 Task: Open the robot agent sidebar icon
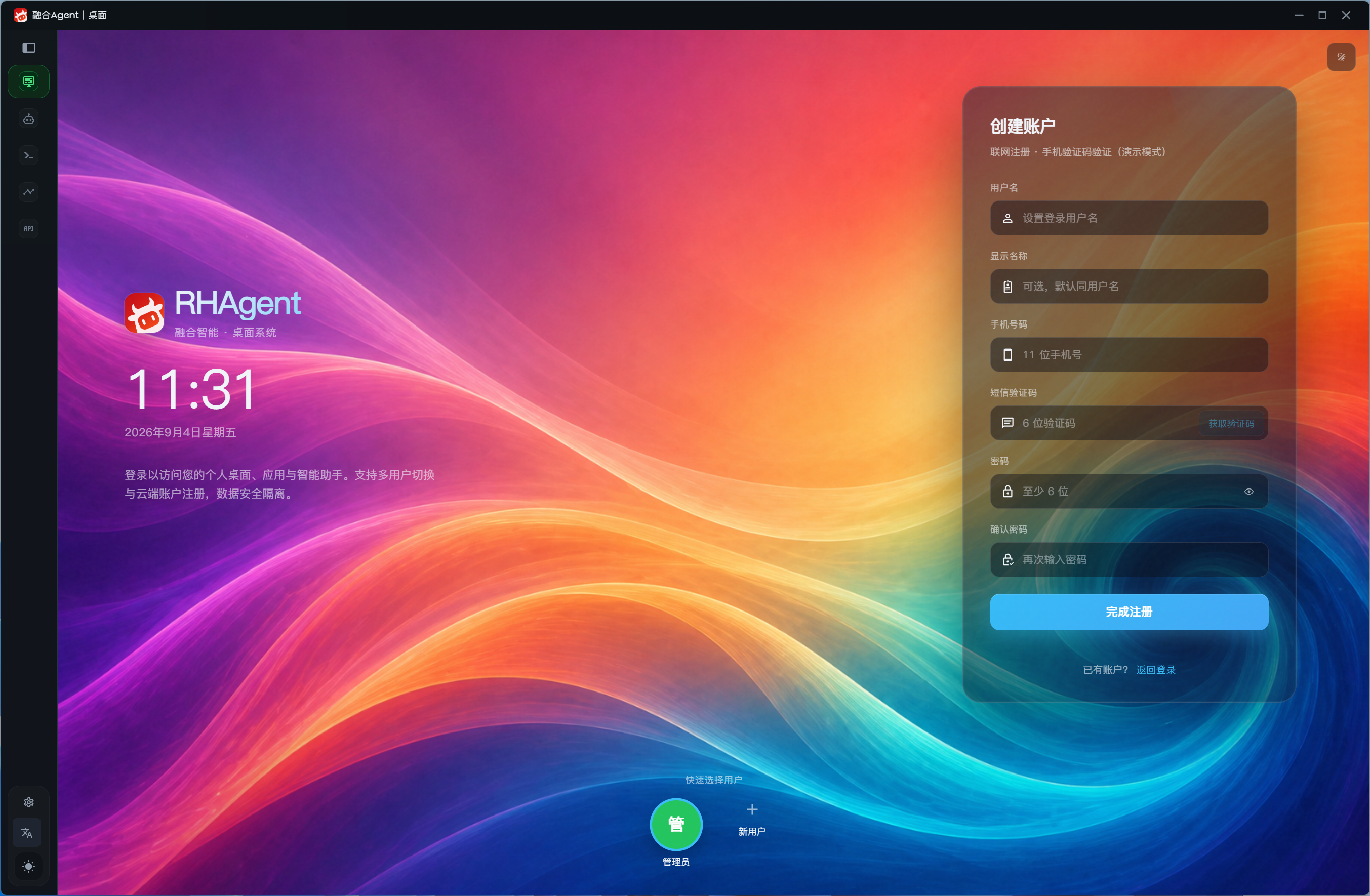[29, 119]
